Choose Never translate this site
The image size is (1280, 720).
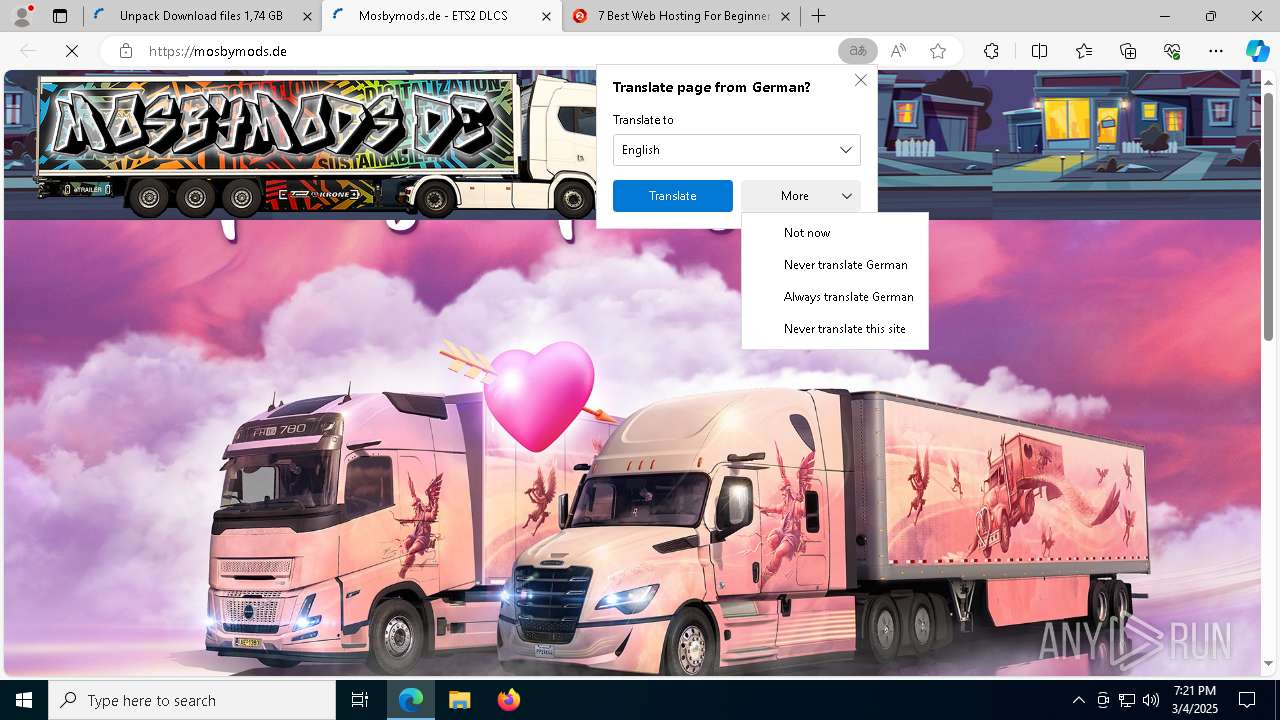pyautogui.click(x=835, y=329)
